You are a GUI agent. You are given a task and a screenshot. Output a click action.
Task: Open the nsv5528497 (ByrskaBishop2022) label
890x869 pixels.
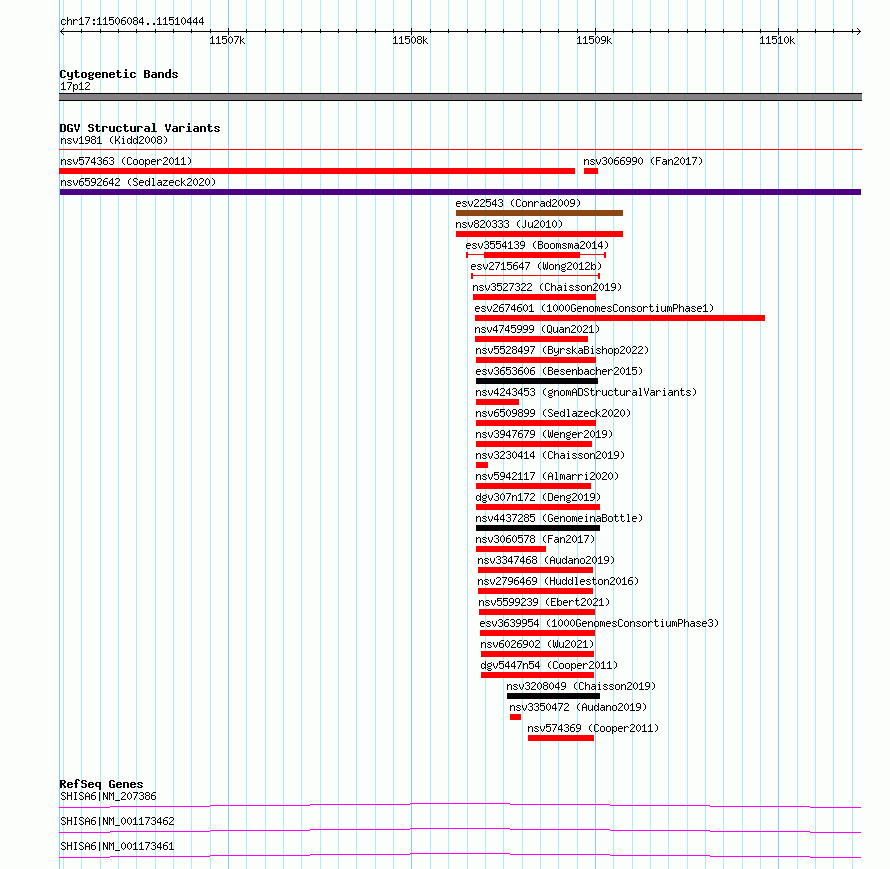coord(562,350)
